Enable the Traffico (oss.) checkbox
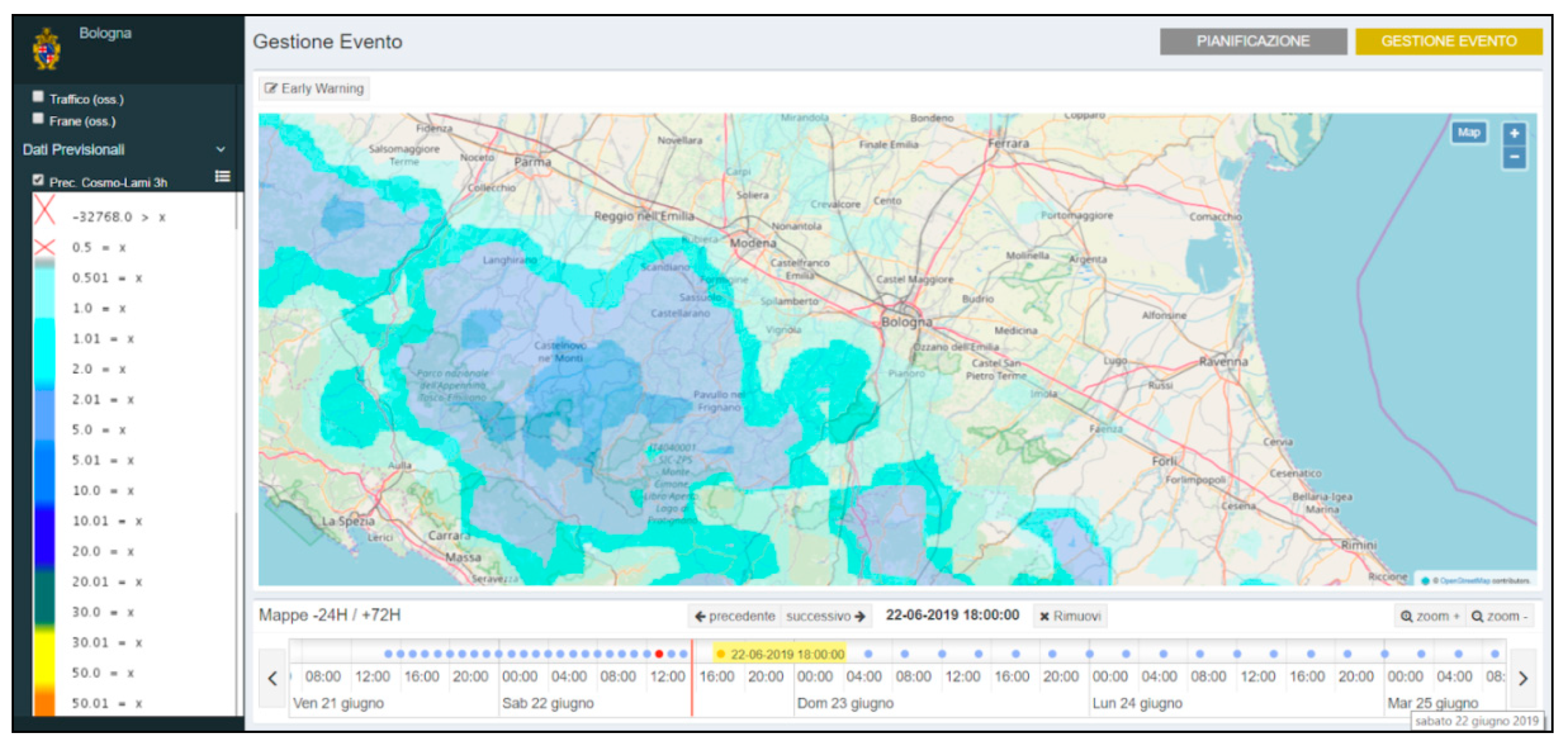Image resolution: width=1568 pixels, height=746 pixels. [38, 97]
